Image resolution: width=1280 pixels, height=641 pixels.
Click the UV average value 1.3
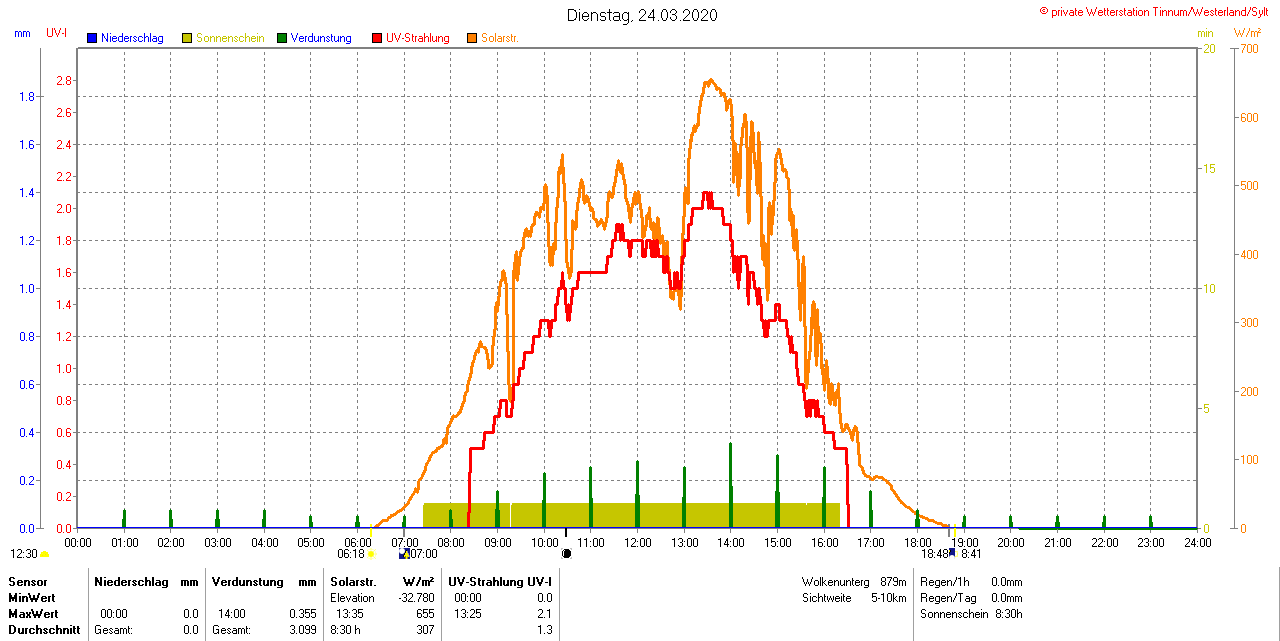coord(545,630)
